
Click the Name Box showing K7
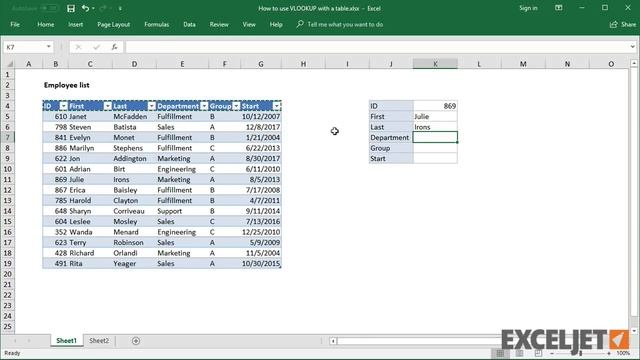pos(24,47)
